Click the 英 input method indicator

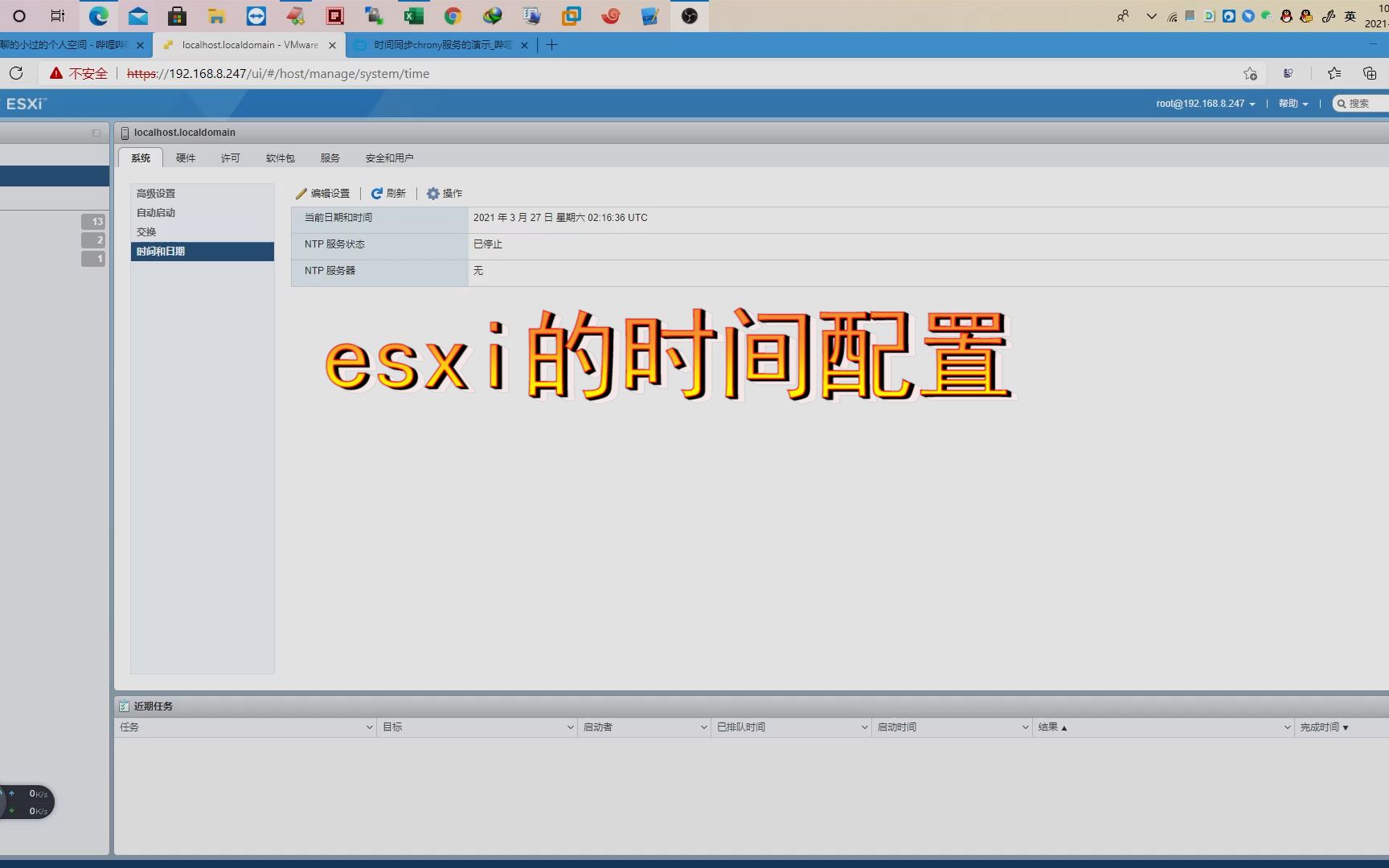pyautogui.click(x=1350, y=15)
